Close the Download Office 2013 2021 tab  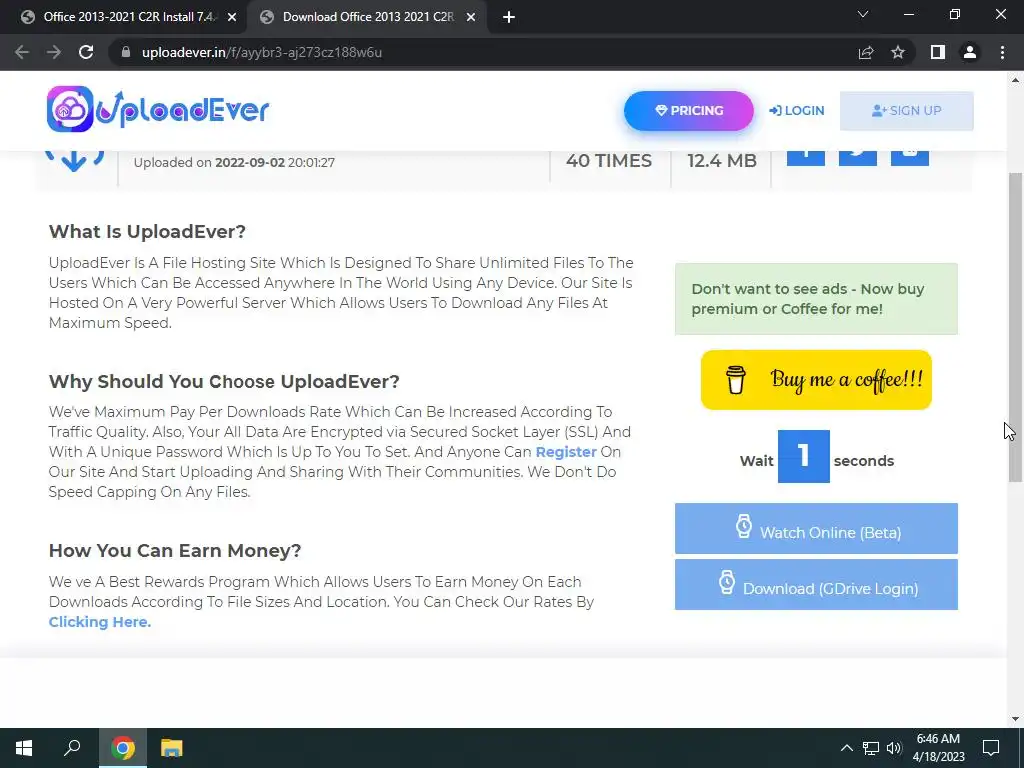[x=471, y=18]
